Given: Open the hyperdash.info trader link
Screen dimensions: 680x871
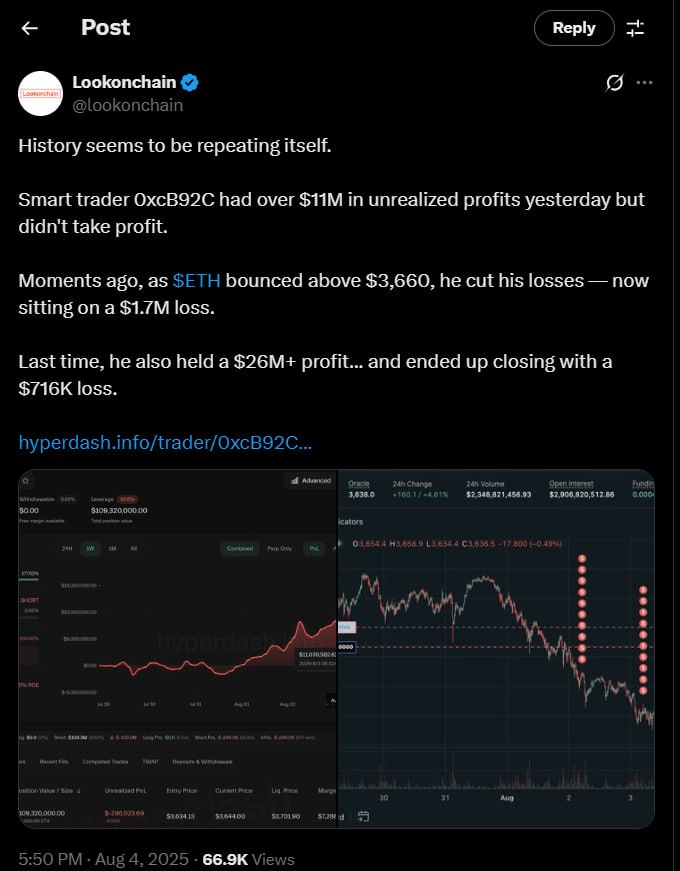Looking at the screenshot, I should click(x=165, y=443).
